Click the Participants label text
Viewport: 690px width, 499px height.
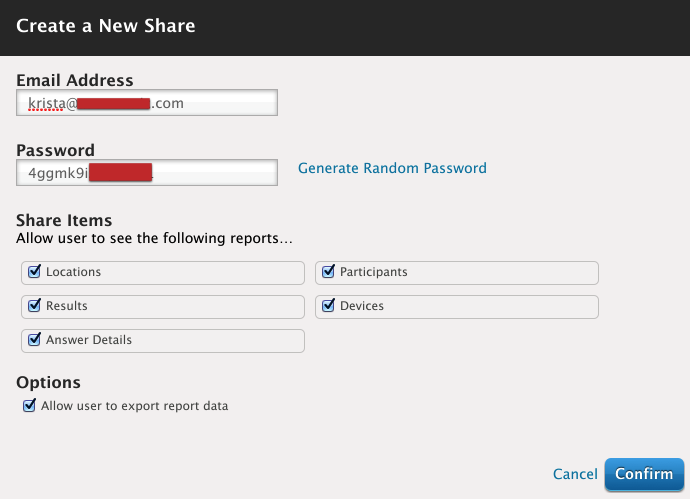pos(374,272)
